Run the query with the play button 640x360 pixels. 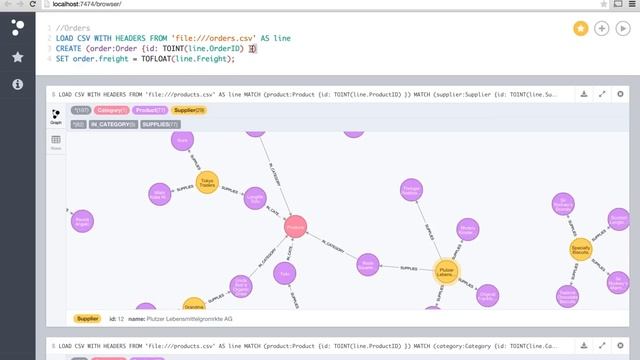tap(623, 29)
